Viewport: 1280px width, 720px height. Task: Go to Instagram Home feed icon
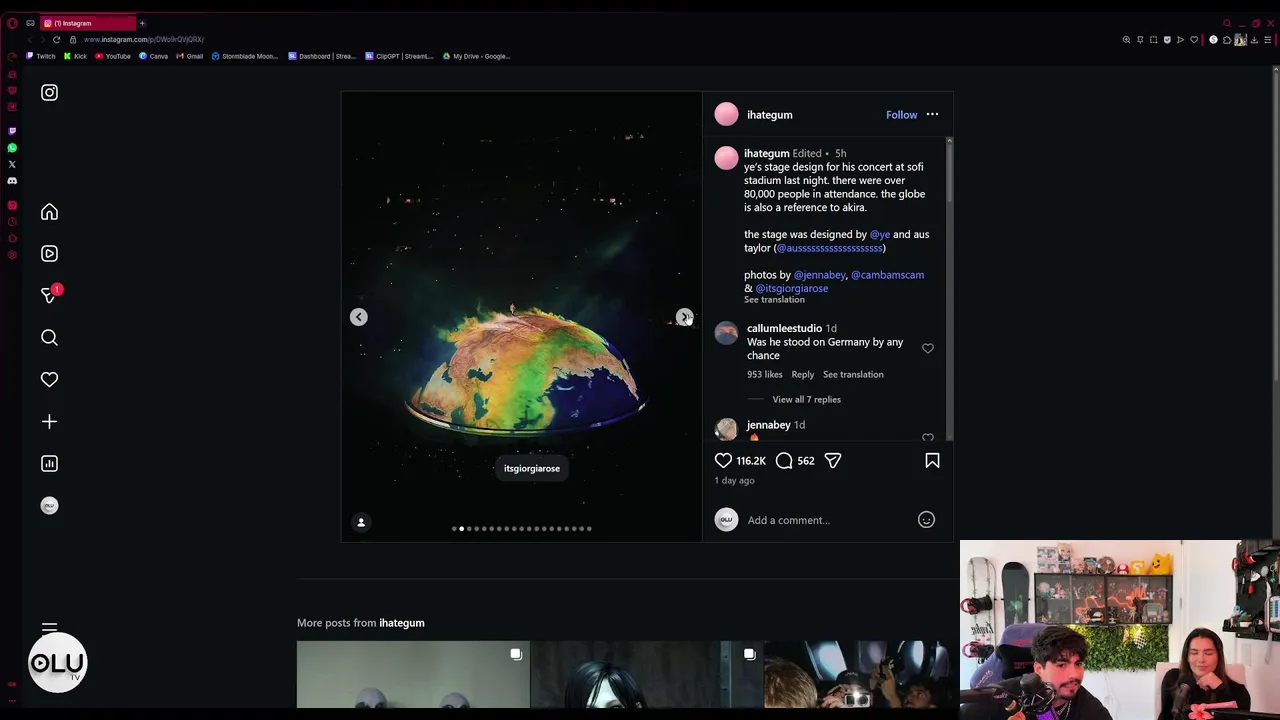[49, 212]
